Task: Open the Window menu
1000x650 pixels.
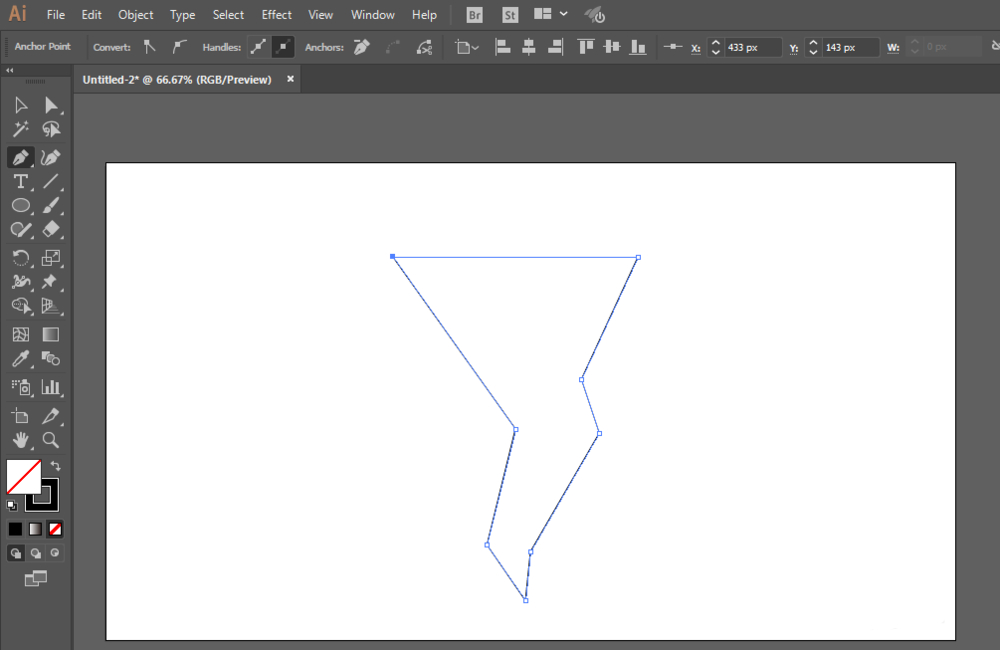Action: tap(372, 15)
